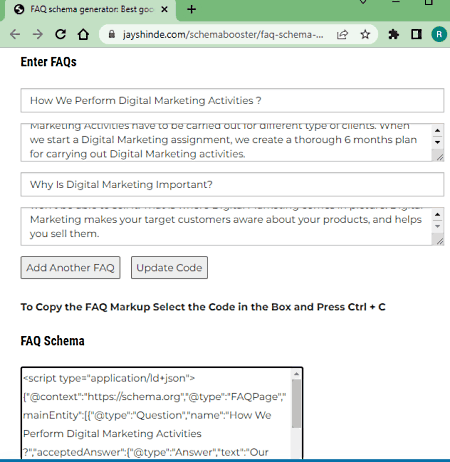Grab resize handle of second answer textarea
450x462 pixels.
[440, 241]
